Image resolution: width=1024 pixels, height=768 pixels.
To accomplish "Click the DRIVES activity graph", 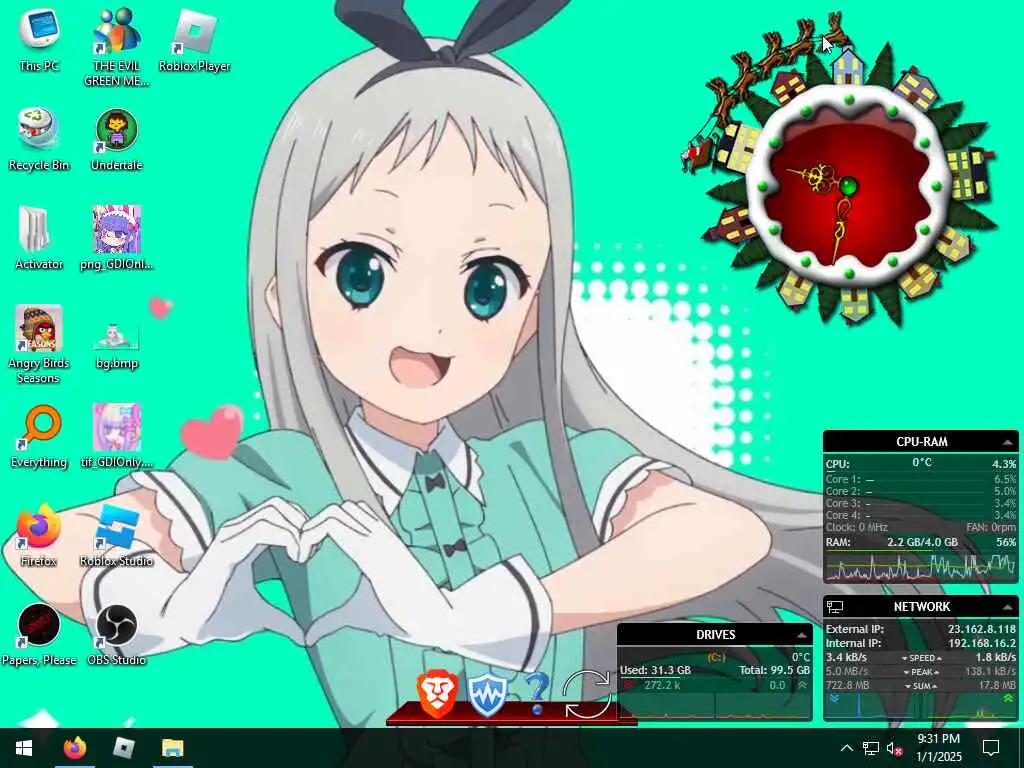I will (715, 705).
